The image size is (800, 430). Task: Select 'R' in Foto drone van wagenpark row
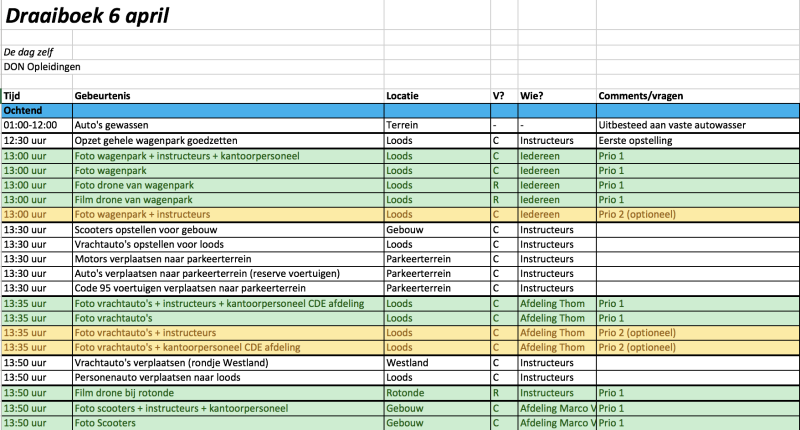tap(504, 185)
